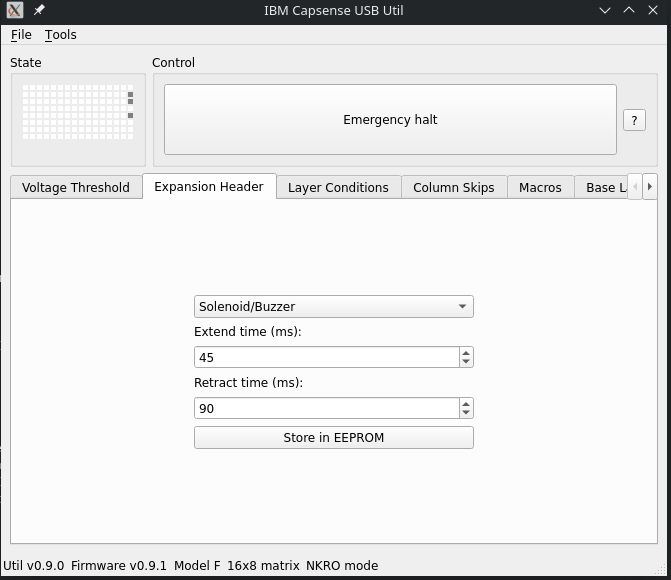Decrease Extend time with down arrow
Screen dimensions: 671x580
(466, 362)
